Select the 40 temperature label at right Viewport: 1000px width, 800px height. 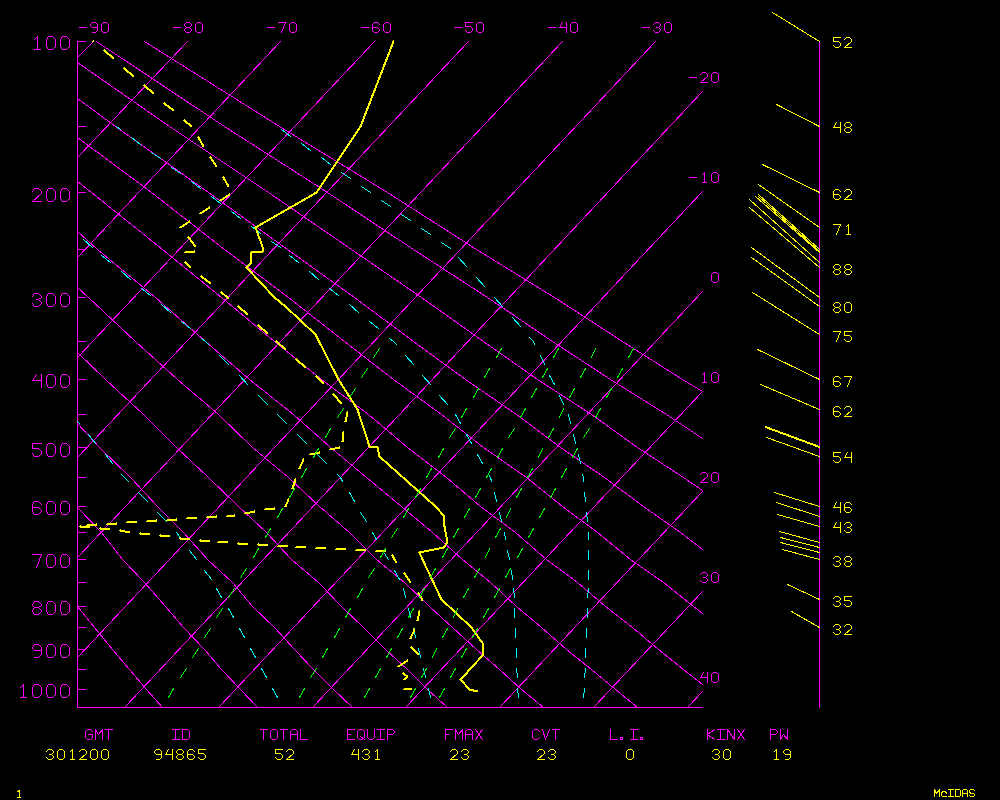pyautogui.click(x=710, y=678)
